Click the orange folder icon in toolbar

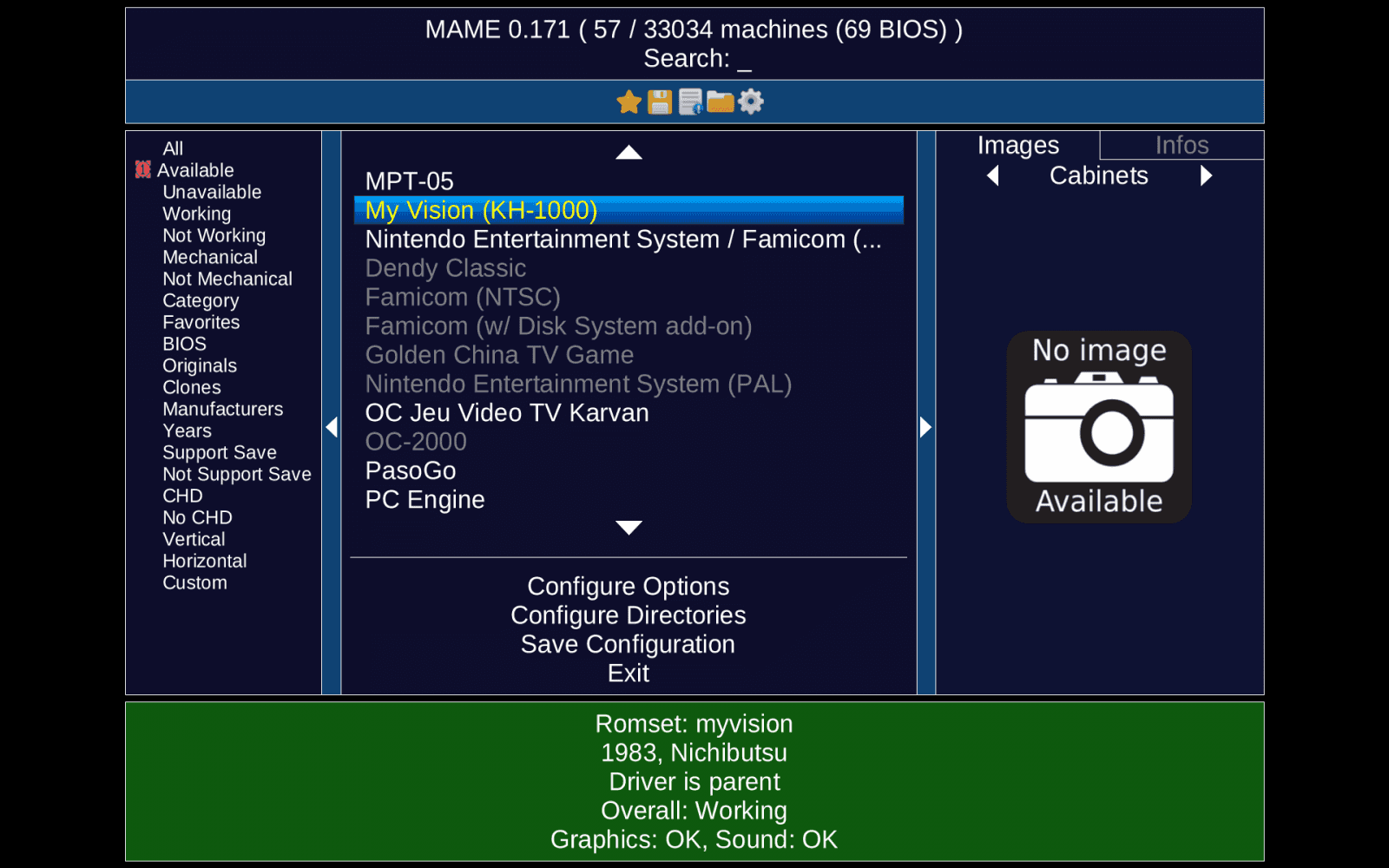click(x=721, y=102)
